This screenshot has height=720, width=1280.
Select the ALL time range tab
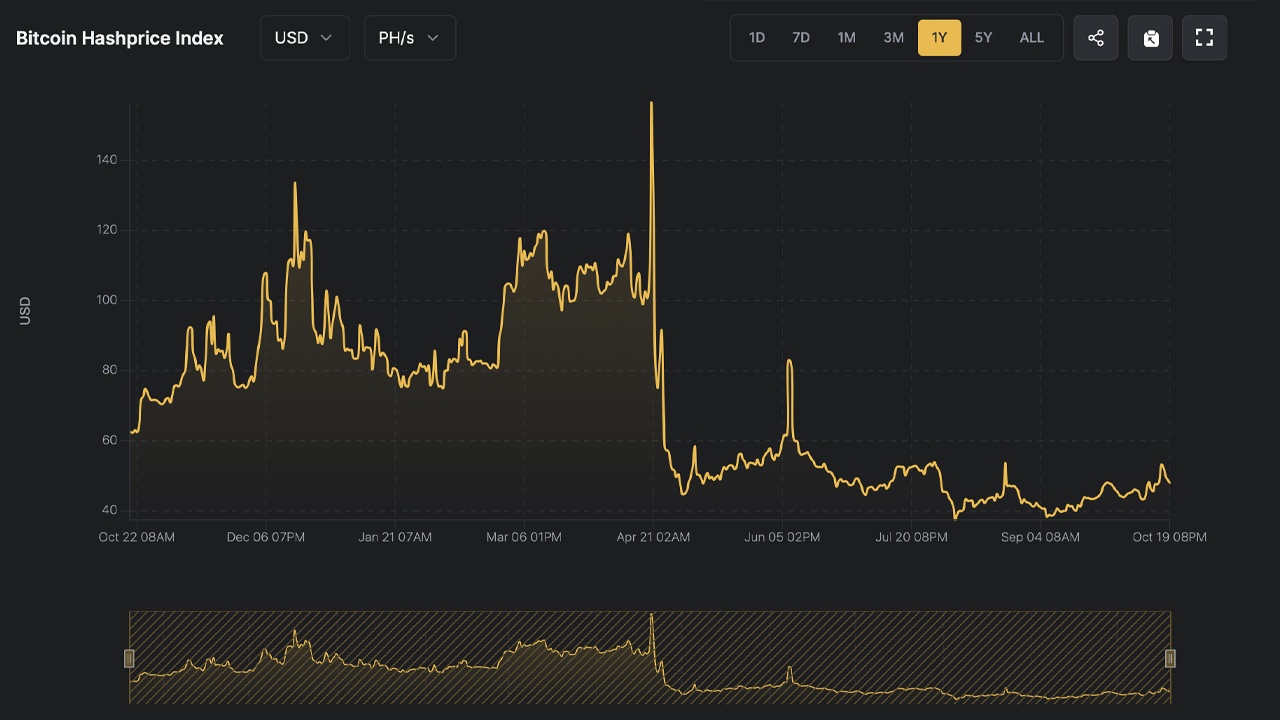coord(1031,37)
